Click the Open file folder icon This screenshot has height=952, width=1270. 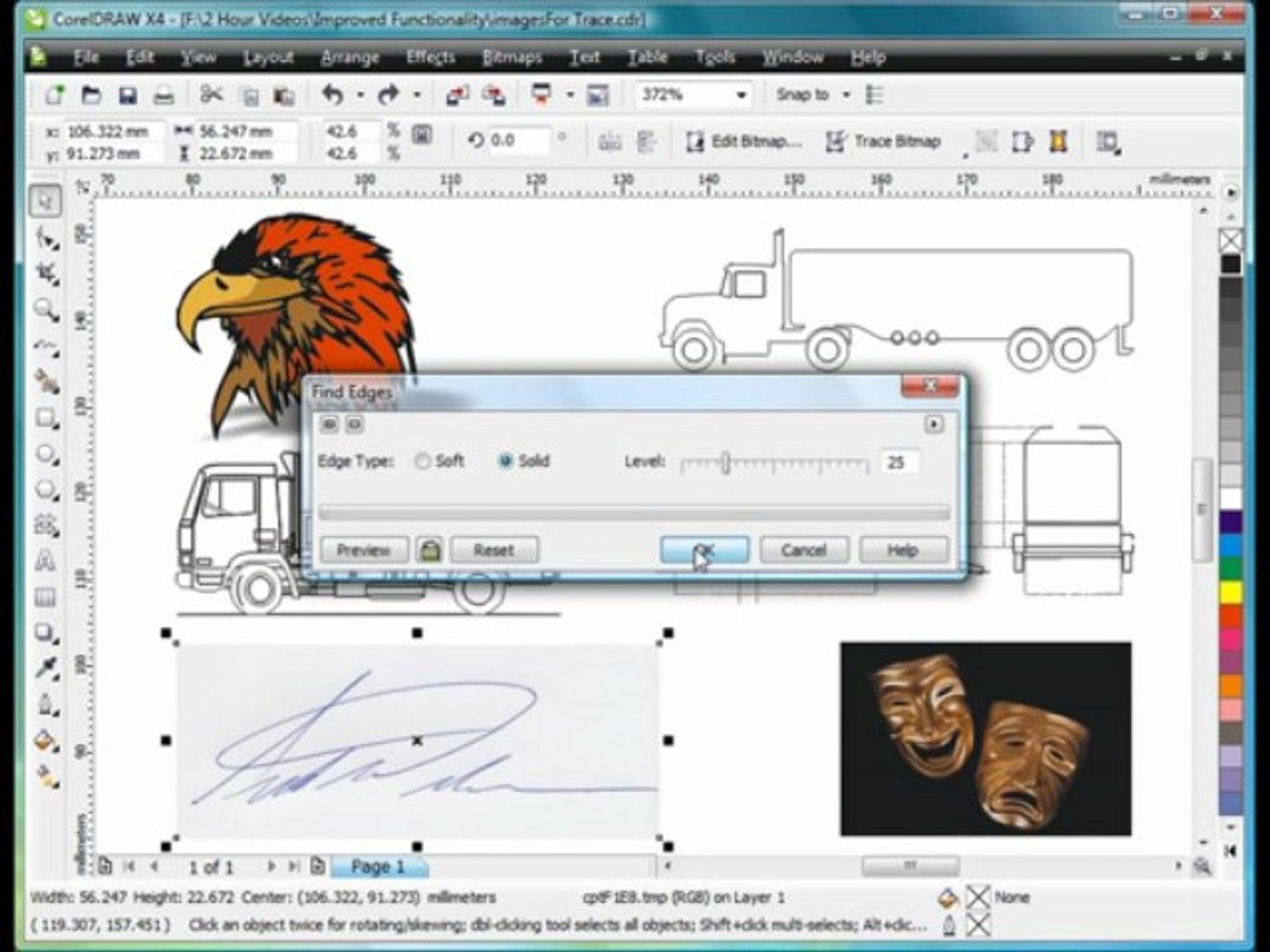[x=91, y=94]
